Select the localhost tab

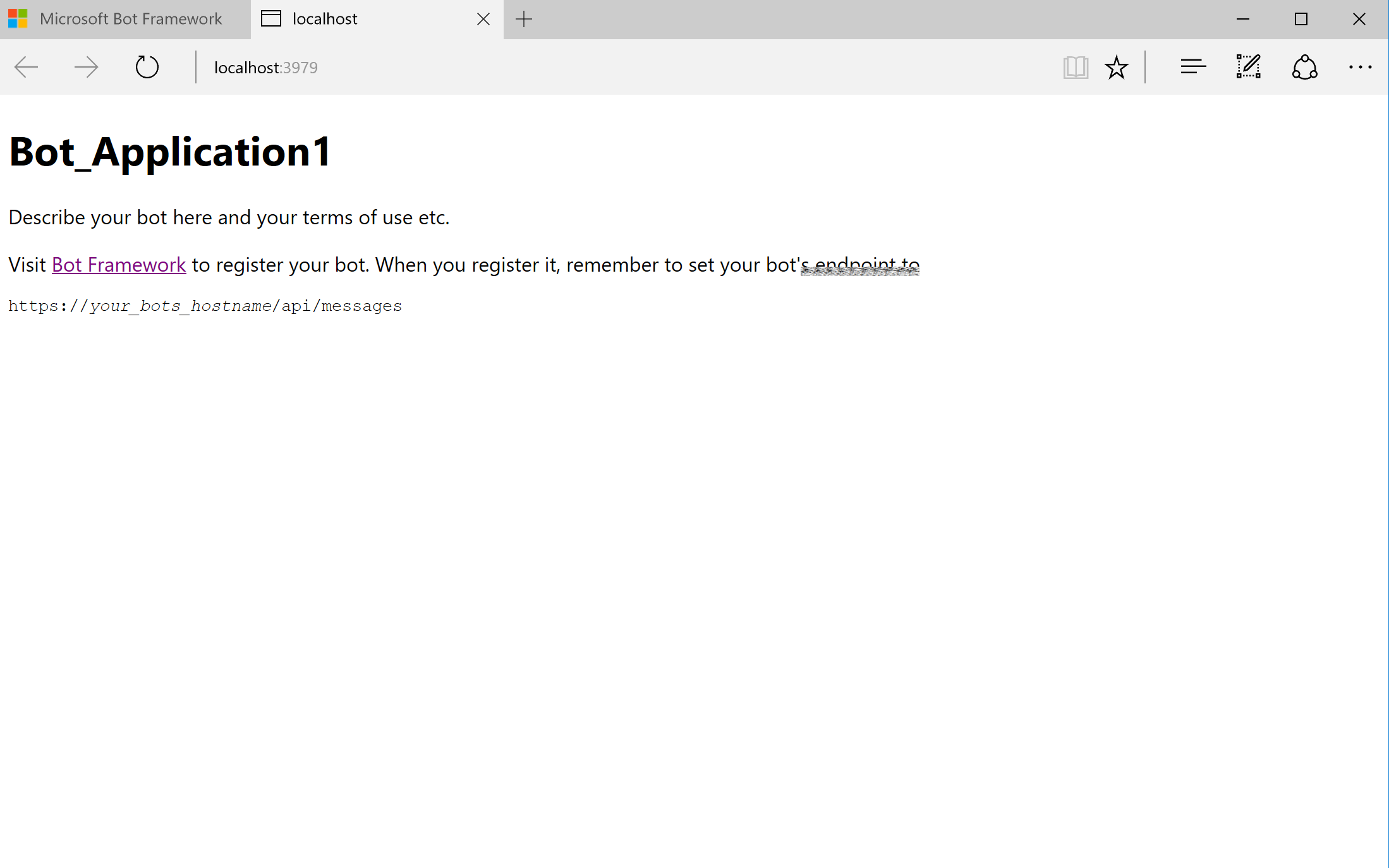point(377,20)
